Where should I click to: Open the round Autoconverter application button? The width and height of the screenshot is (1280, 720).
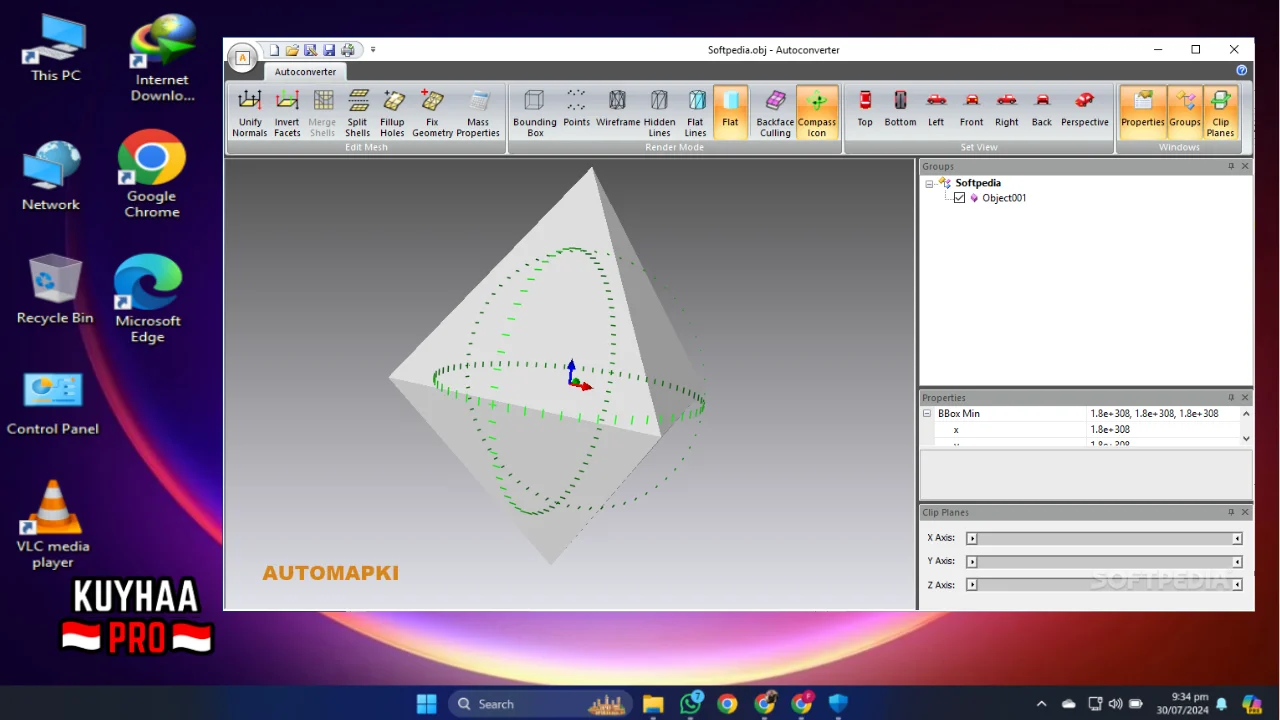(x=242, y=58)
